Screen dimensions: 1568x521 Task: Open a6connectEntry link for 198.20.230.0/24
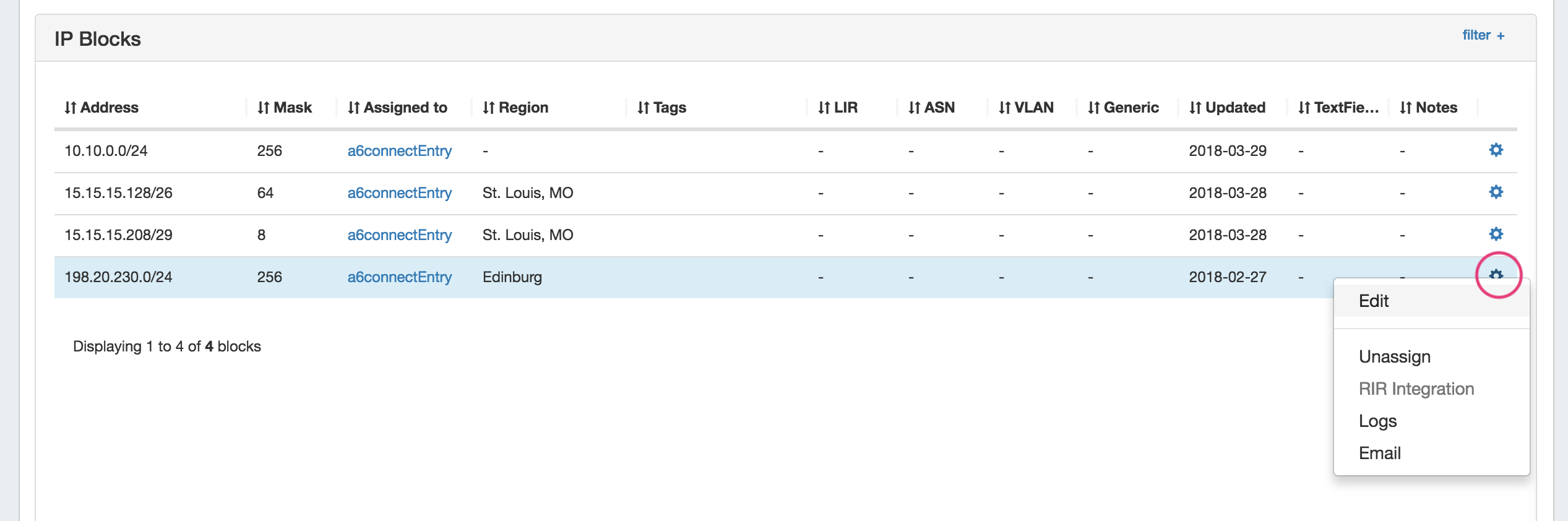click(x=400, y=277)
